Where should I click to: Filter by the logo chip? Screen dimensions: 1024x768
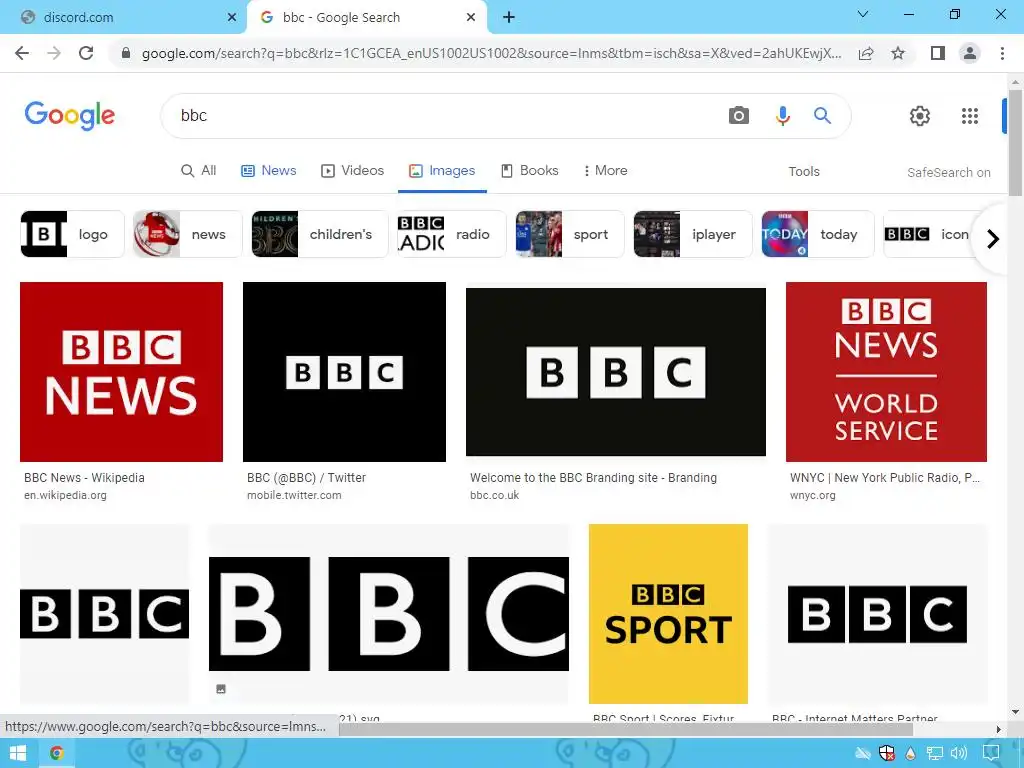point(72,234)
